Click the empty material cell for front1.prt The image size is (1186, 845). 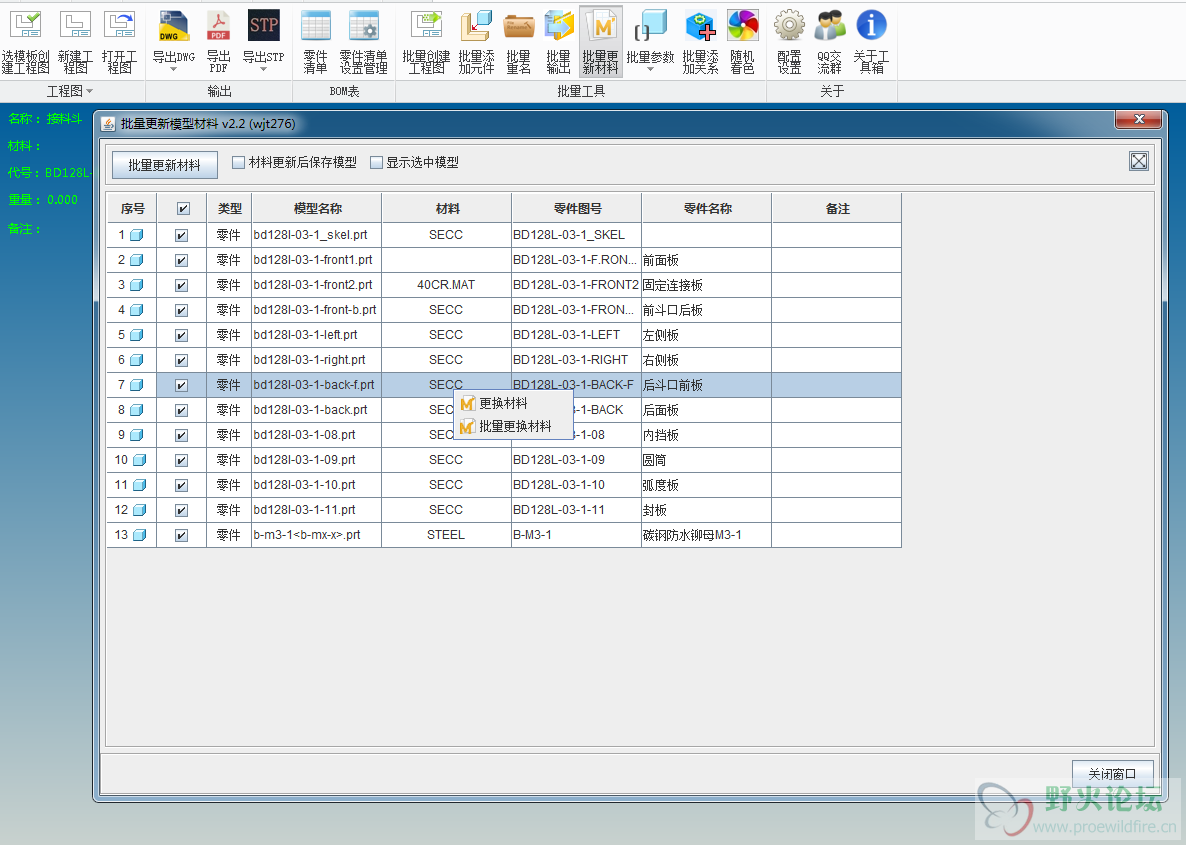click(446, 260)
